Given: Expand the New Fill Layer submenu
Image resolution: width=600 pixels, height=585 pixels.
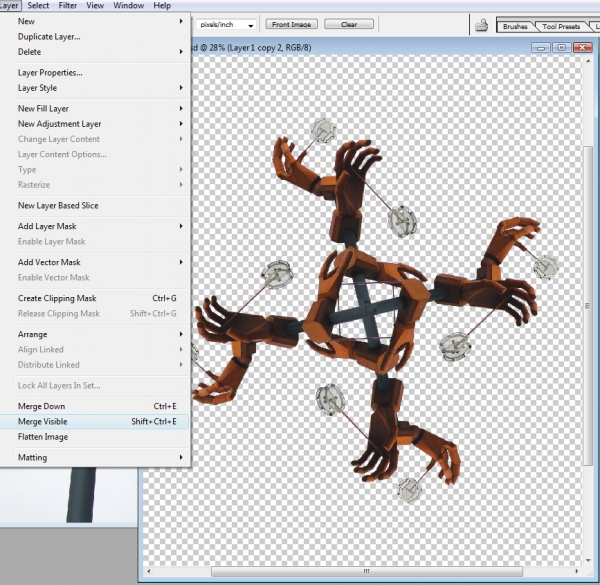Looking at the screenshot, I should click(x=95, y=109).
